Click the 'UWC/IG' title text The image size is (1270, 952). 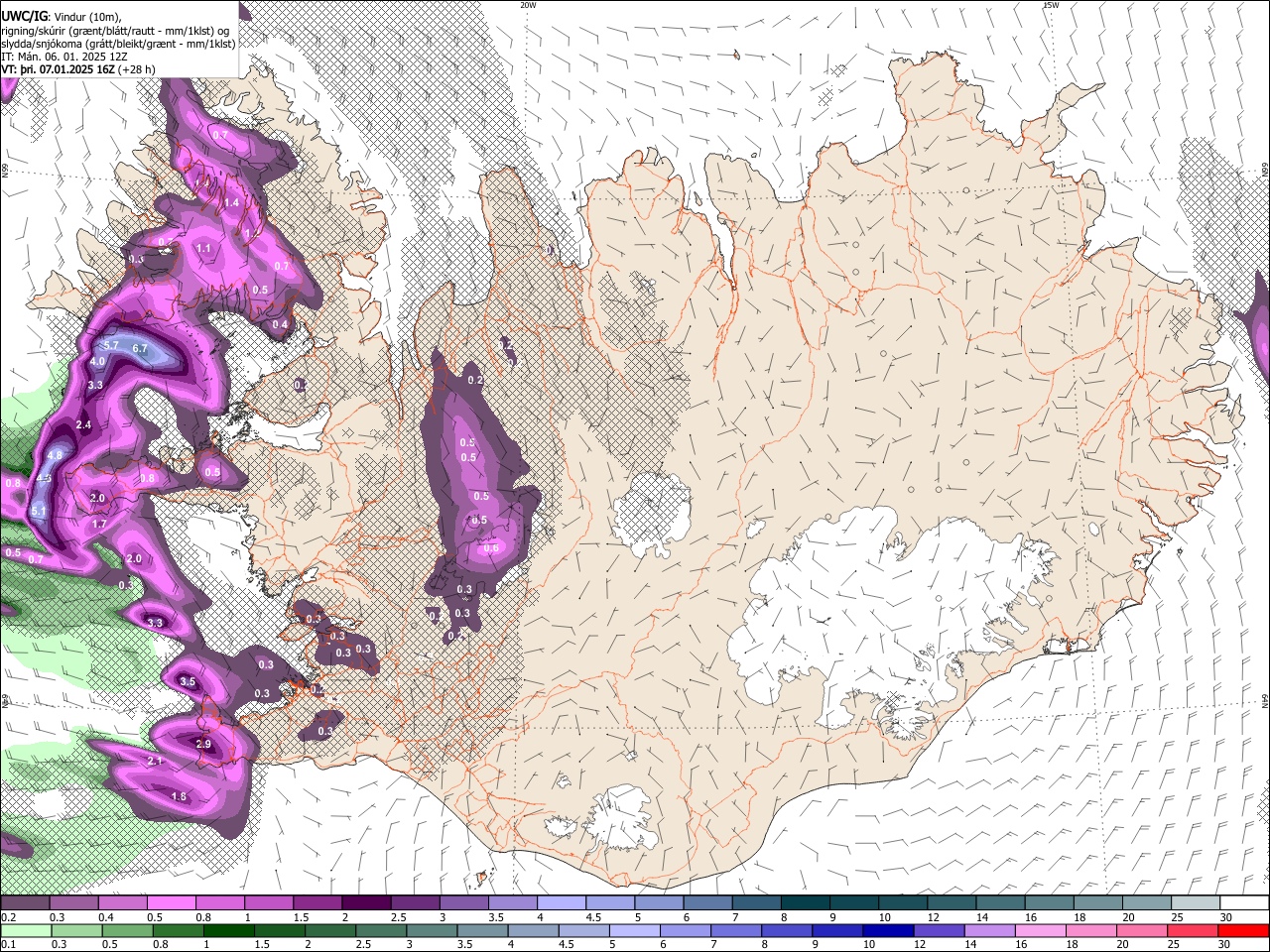coord(23,17)
